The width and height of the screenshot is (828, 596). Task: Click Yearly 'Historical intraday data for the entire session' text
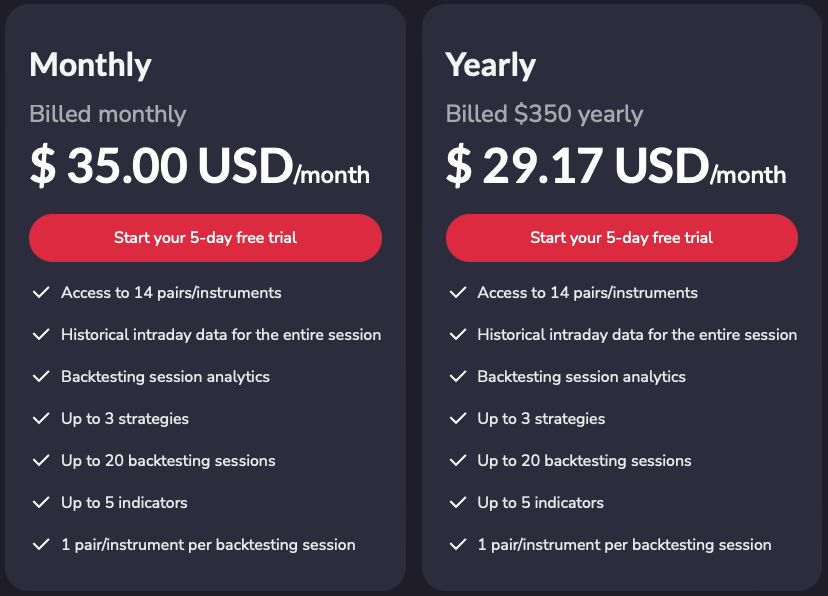point(637,335)
